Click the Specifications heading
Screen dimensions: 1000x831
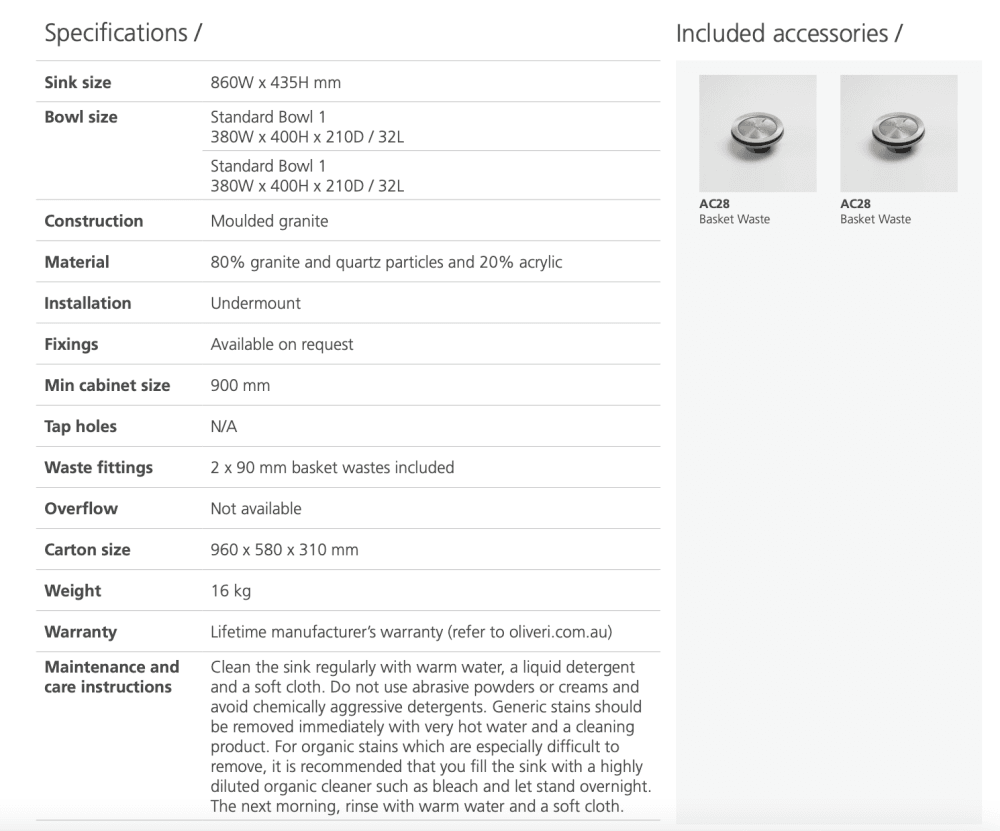[x=124, y=32]
